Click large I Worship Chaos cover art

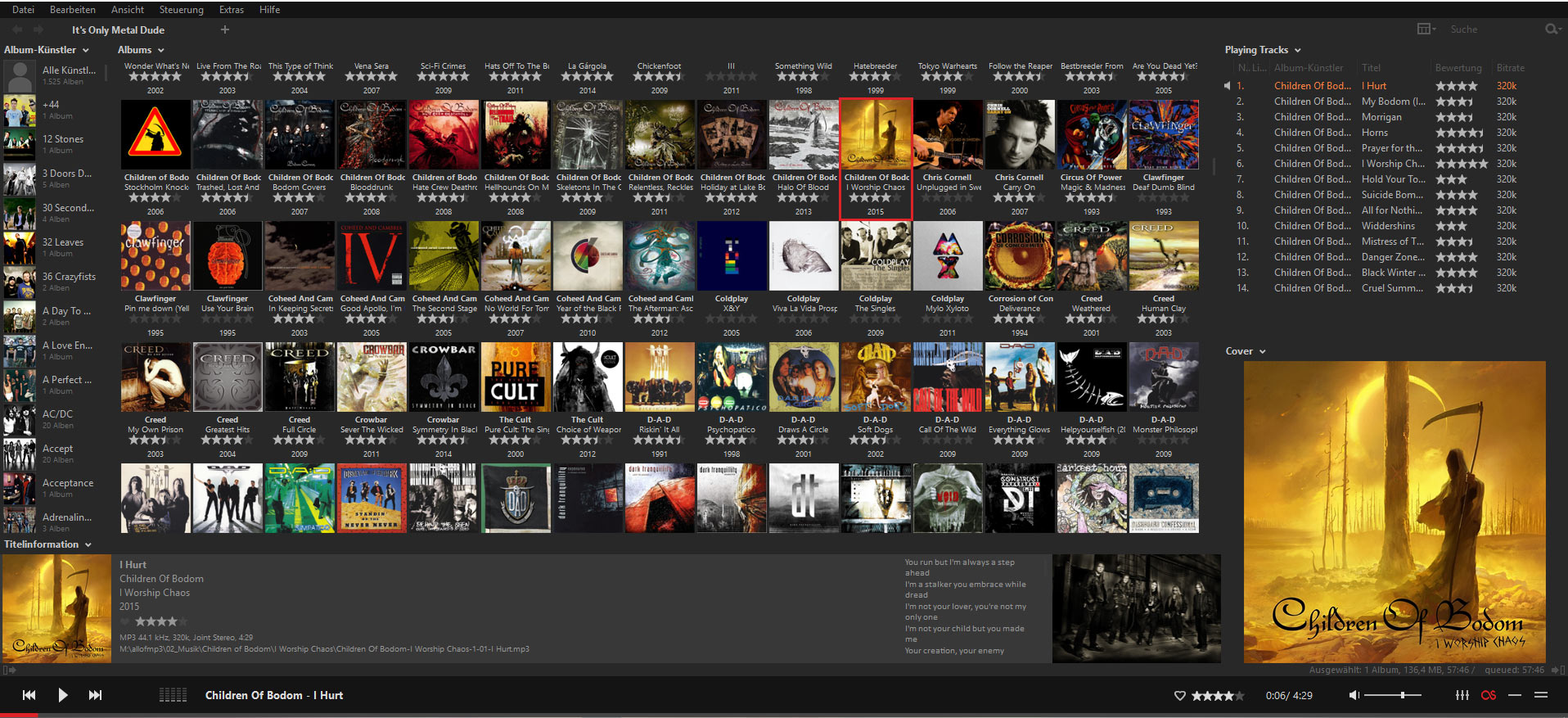point(1395,512)
